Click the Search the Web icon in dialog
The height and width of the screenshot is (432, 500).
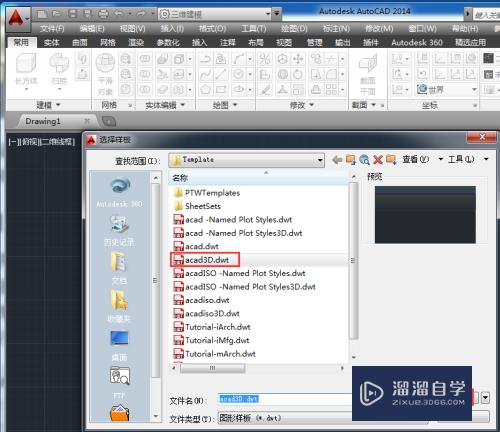click(364, 160)
